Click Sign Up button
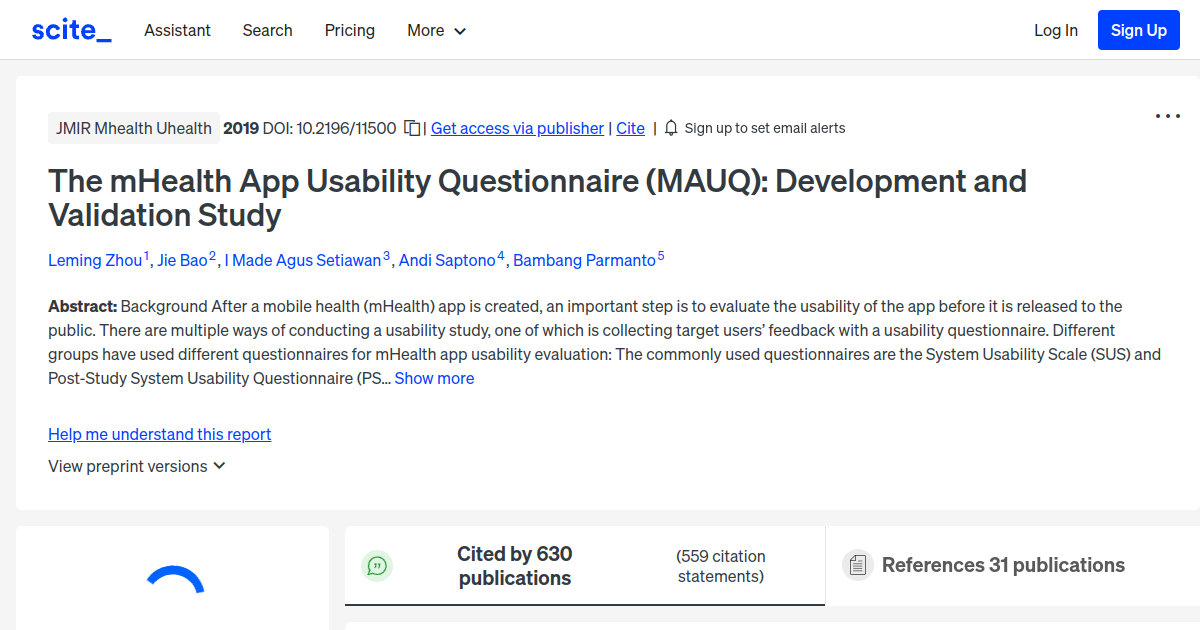1200x630 pixels. pos(1138,30)
